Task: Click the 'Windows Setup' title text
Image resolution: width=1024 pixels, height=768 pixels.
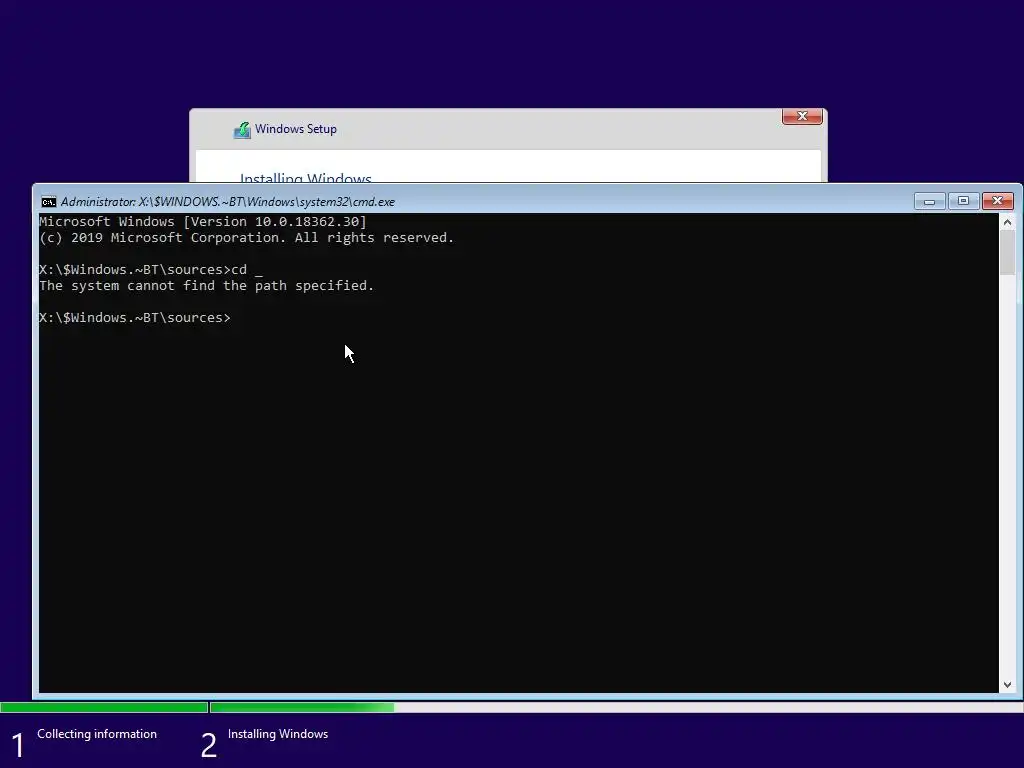Action: [x=296, y=129]
